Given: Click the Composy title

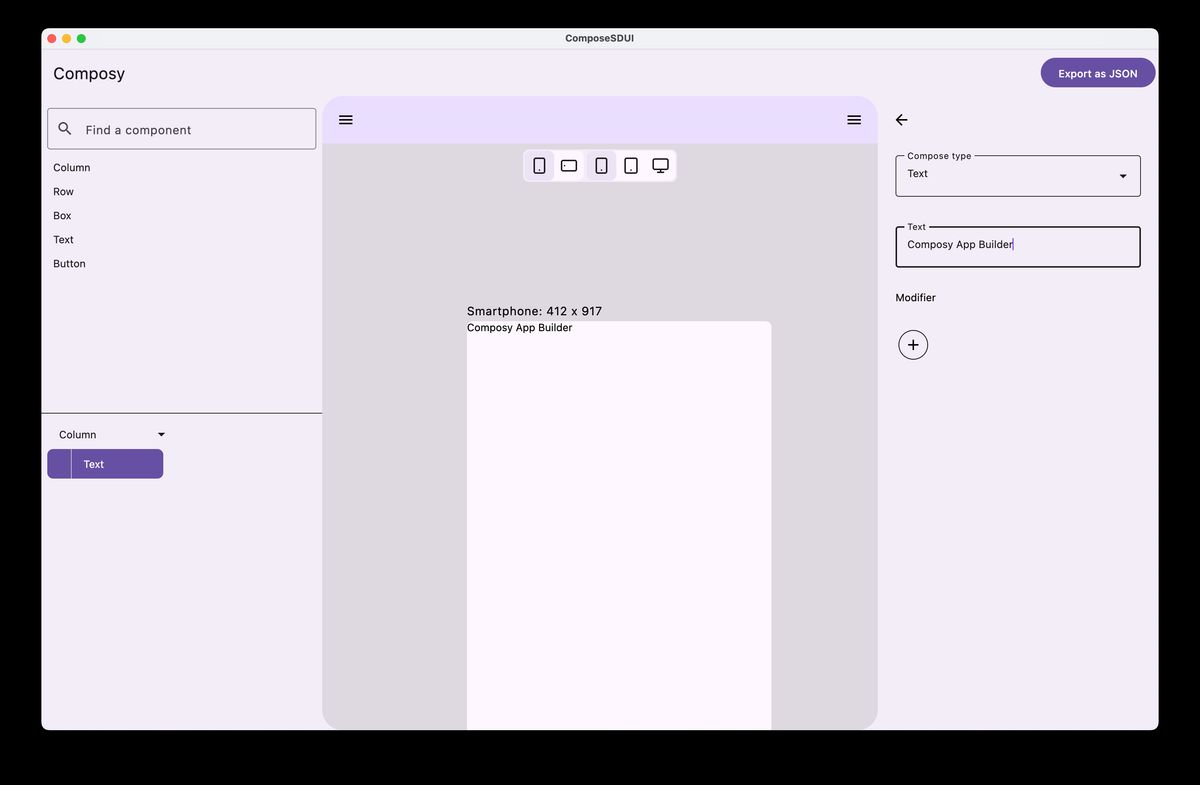Looking at the screenshot, I should pos(89,74).
